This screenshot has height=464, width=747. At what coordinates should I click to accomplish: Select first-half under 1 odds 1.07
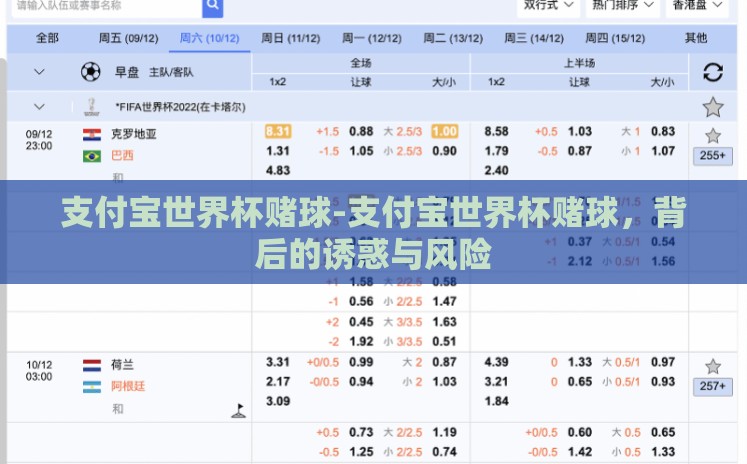click(x=663, y=151)
